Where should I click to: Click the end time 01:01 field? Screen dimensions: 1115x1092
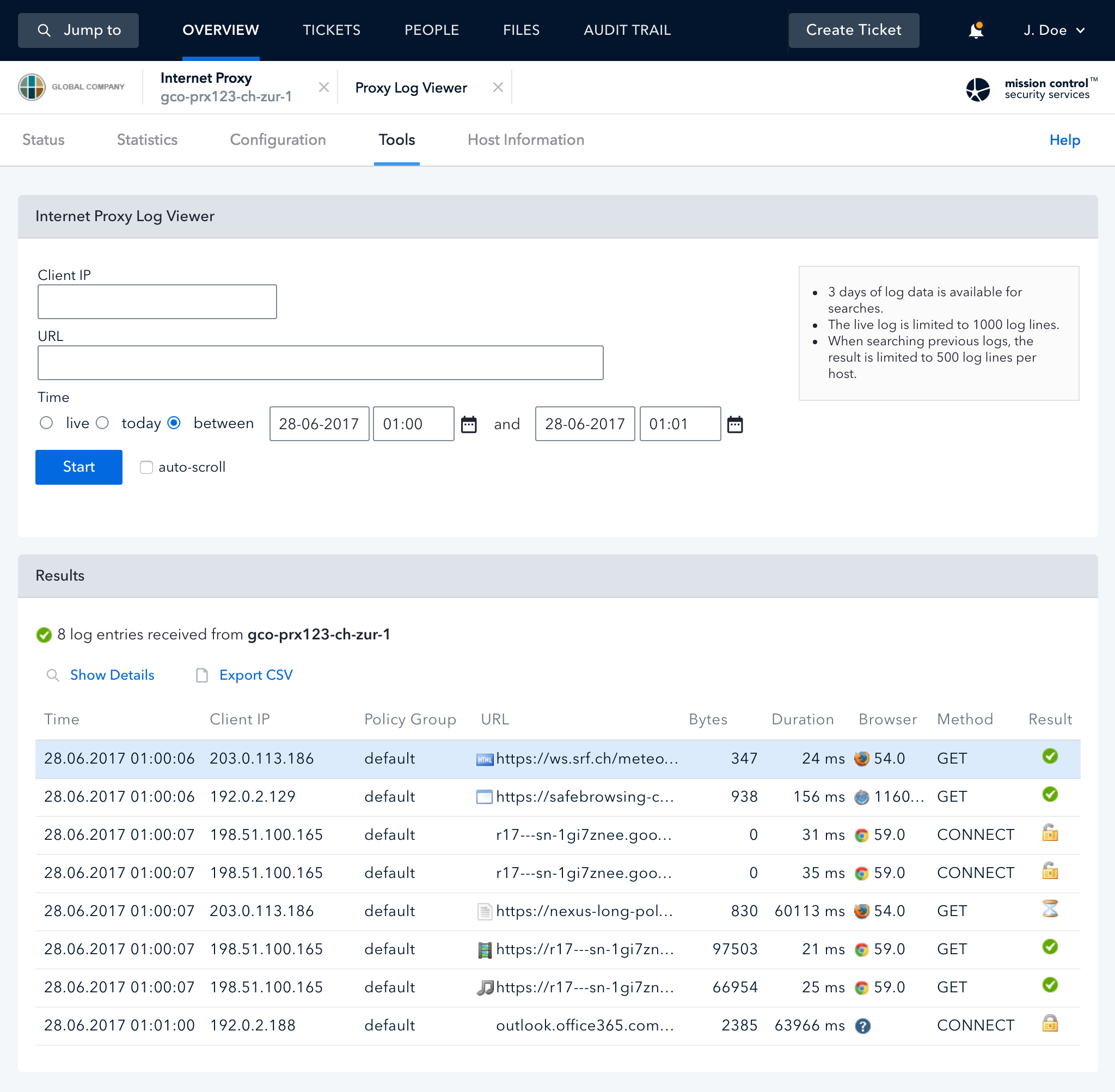[x=681, y=424]
